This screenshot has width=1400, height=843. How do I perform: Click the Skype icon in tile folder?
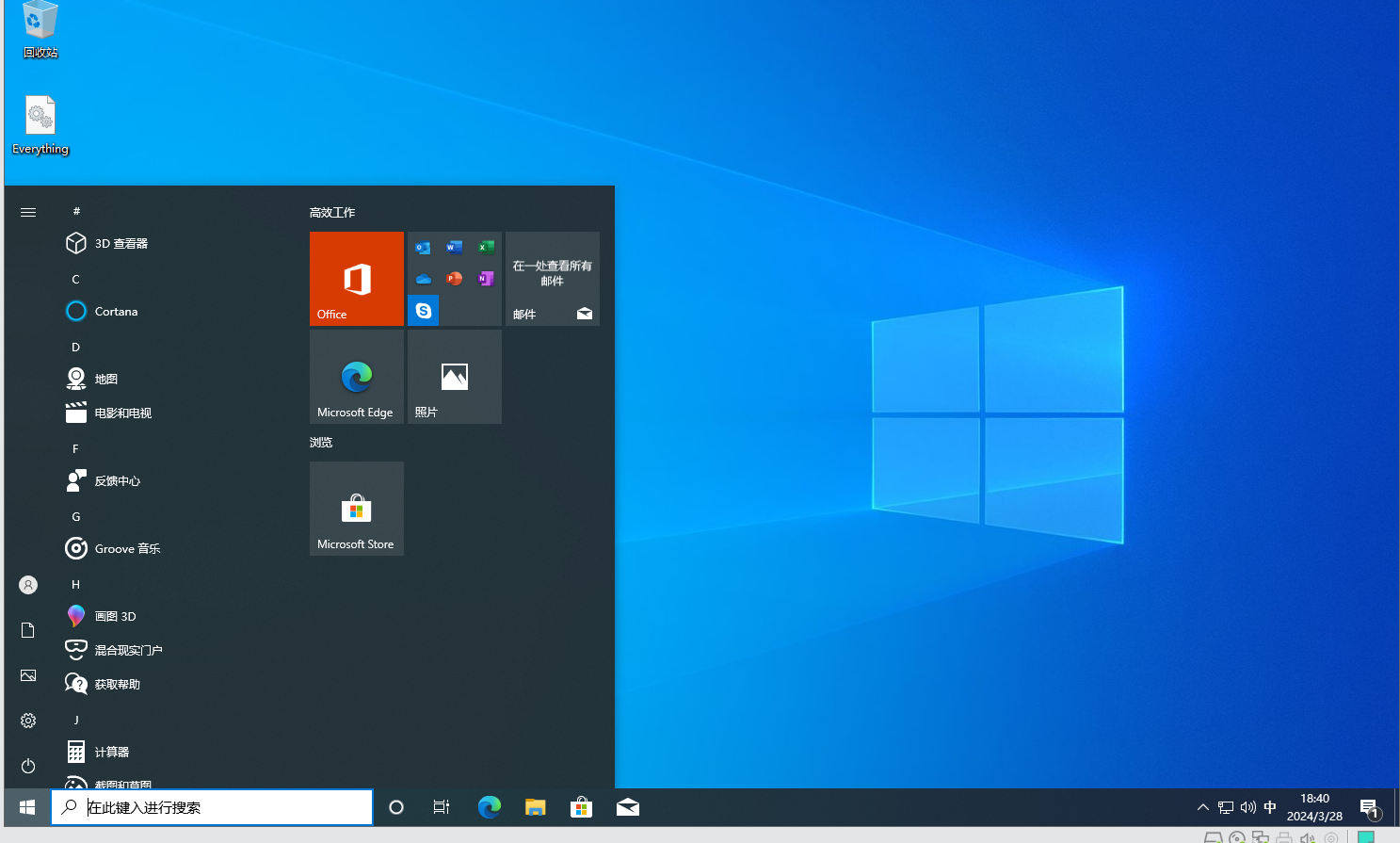(424, 310)
